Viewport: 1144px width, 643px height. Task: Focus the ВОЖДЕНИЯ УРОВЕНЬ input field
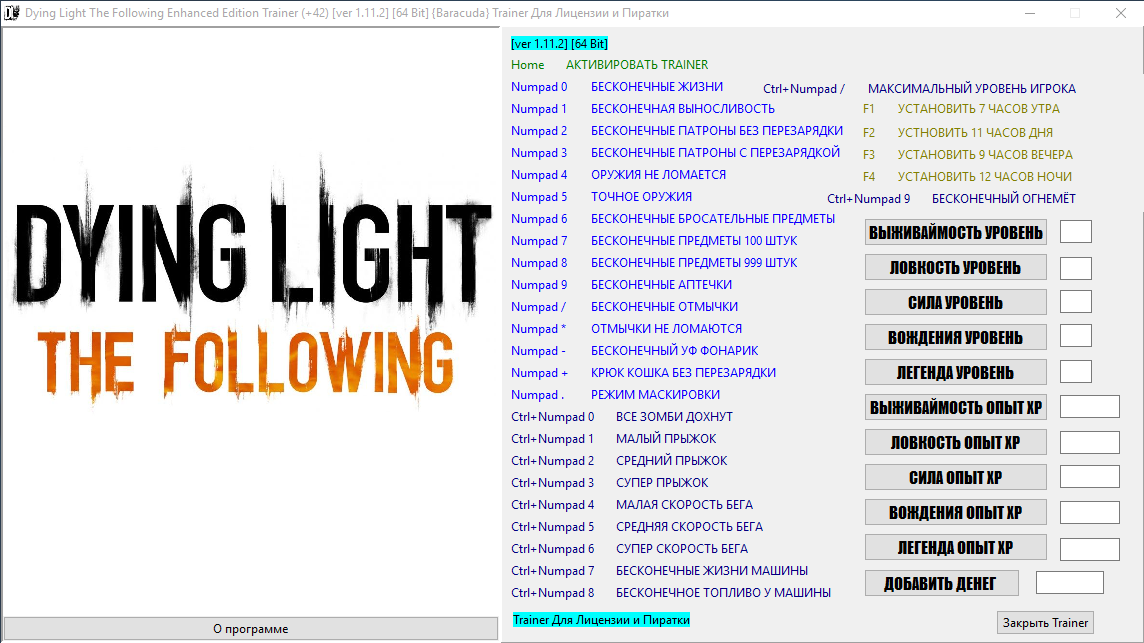pos(1076,336)
